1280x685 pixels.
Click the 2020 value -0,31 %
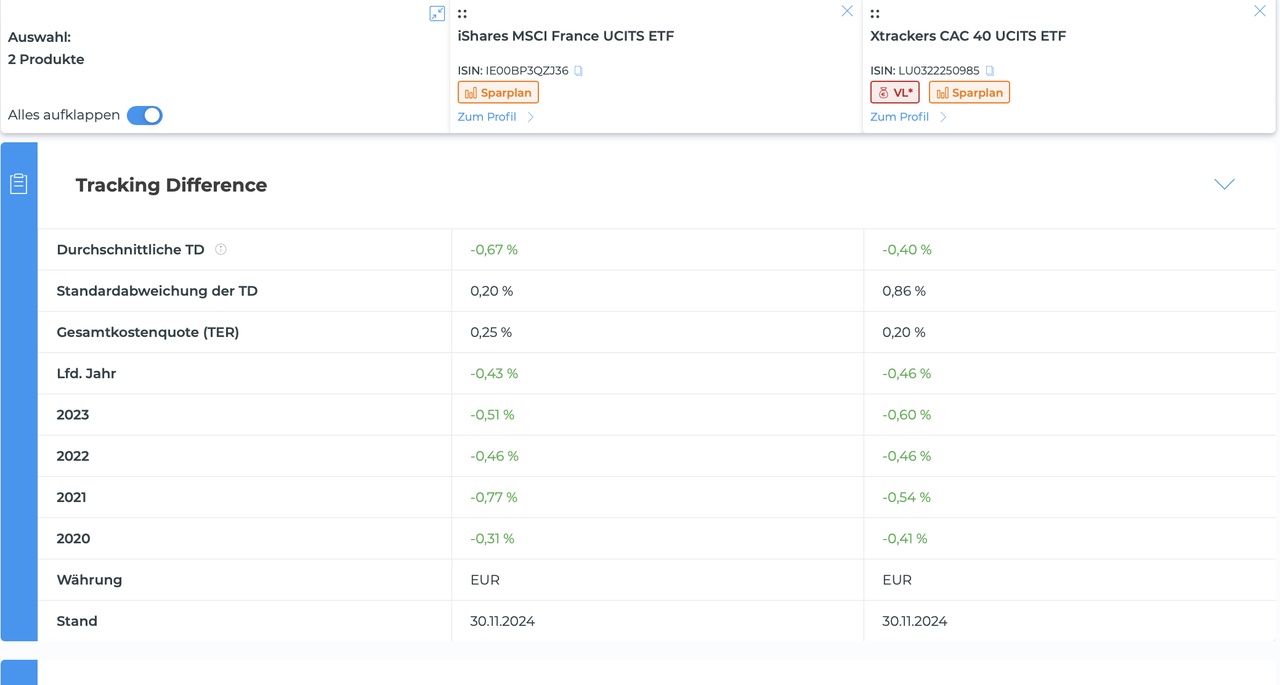pos(492,539)
